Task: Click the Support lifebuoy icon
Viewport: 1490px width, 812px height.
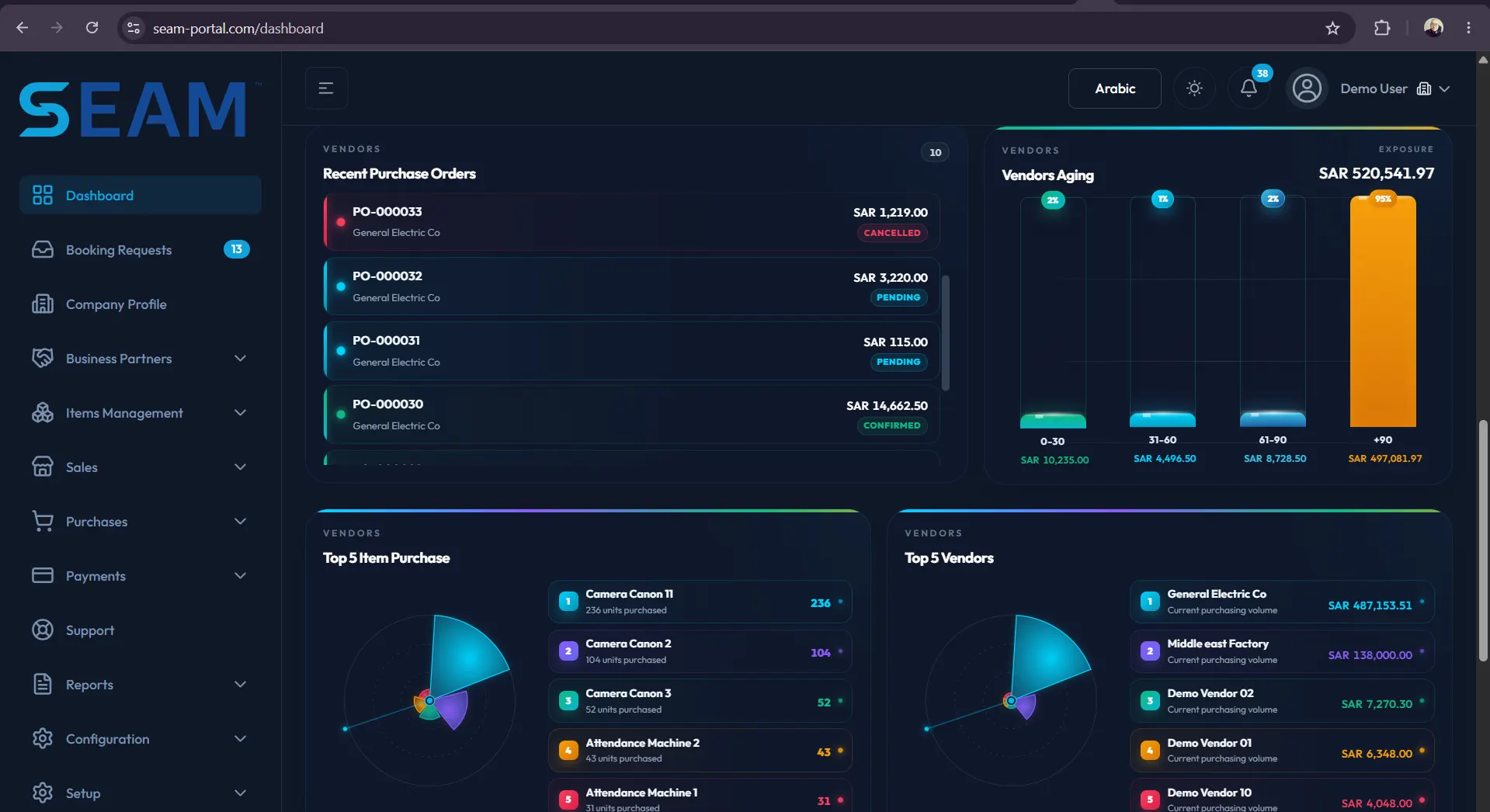Action: (43, 630)
